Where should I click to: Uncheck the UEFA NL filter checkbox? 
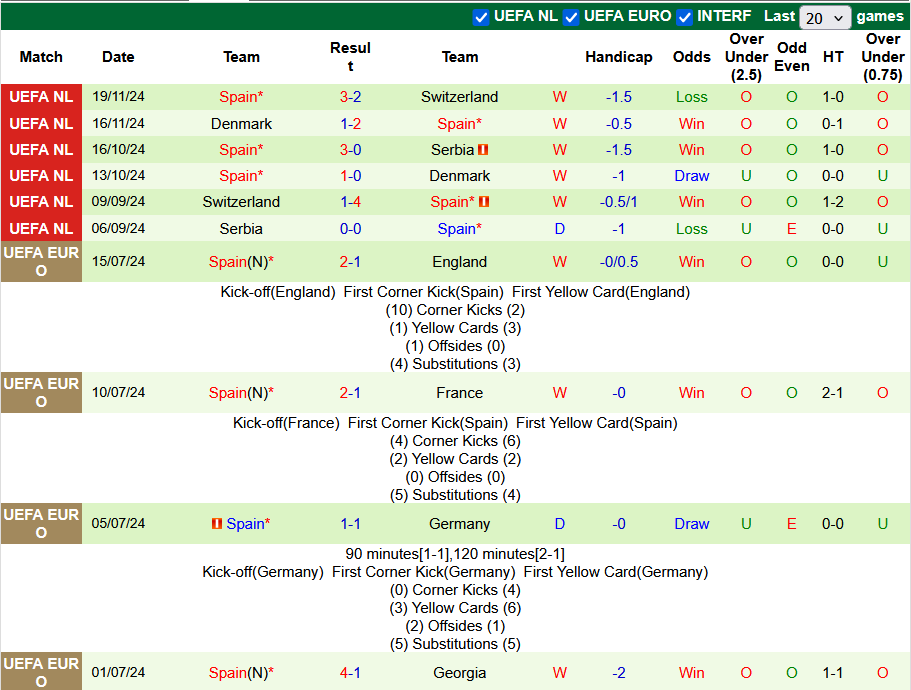point(481,17)
